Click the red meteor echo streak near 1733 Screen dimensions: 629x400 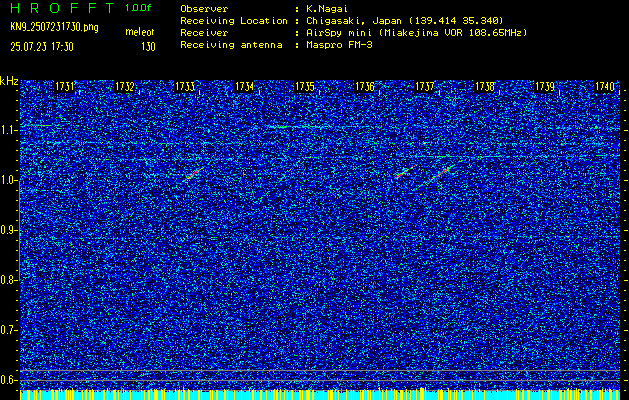(193, 174)
